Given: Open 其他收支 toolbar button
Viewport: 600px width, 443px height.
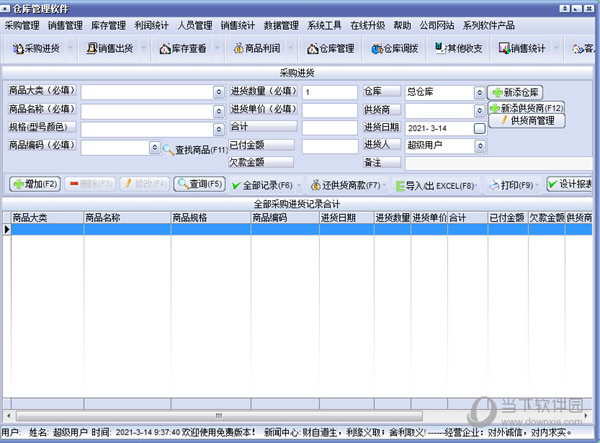Looking at the screenshot, I should (x=458, y=49).
